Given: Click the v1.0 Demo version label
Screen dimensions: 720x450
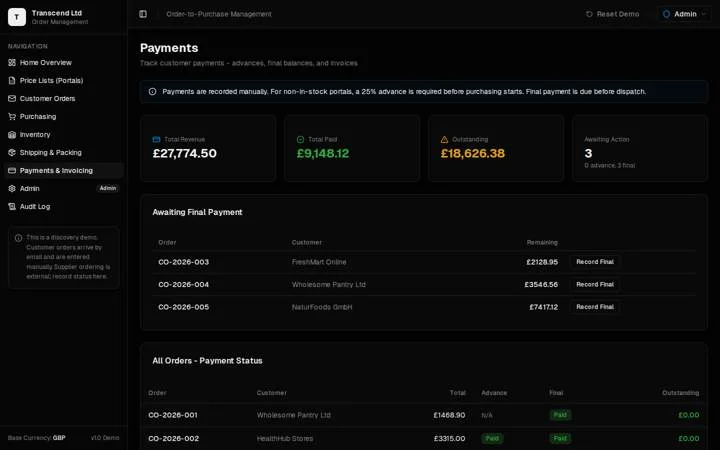Looking at the screenshot, I should [x=105, y=438].
